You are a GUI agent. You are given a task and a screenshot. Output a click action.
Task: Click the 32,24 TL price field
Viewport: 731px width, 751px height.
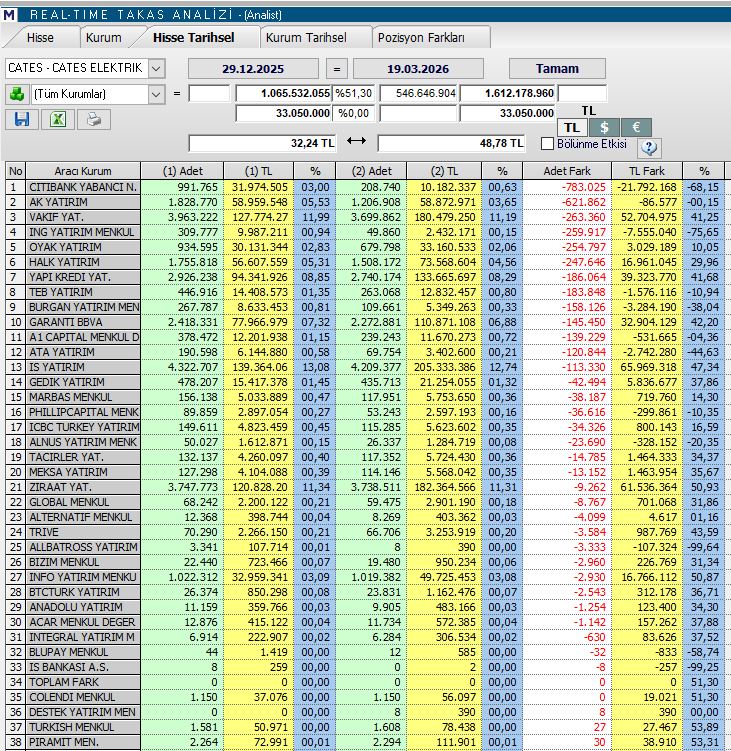(x=262, y=143)
